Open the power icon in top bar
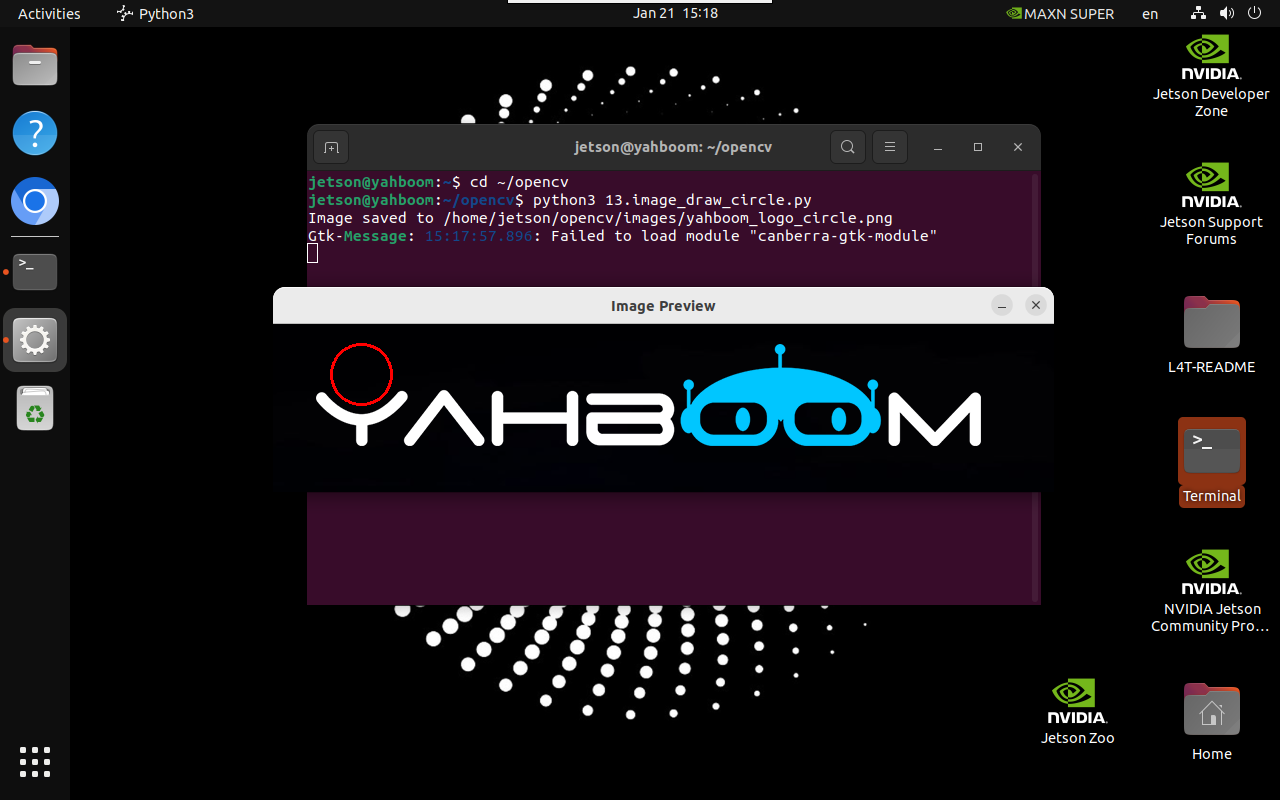1280x800 pixels. coord(1254,13)
